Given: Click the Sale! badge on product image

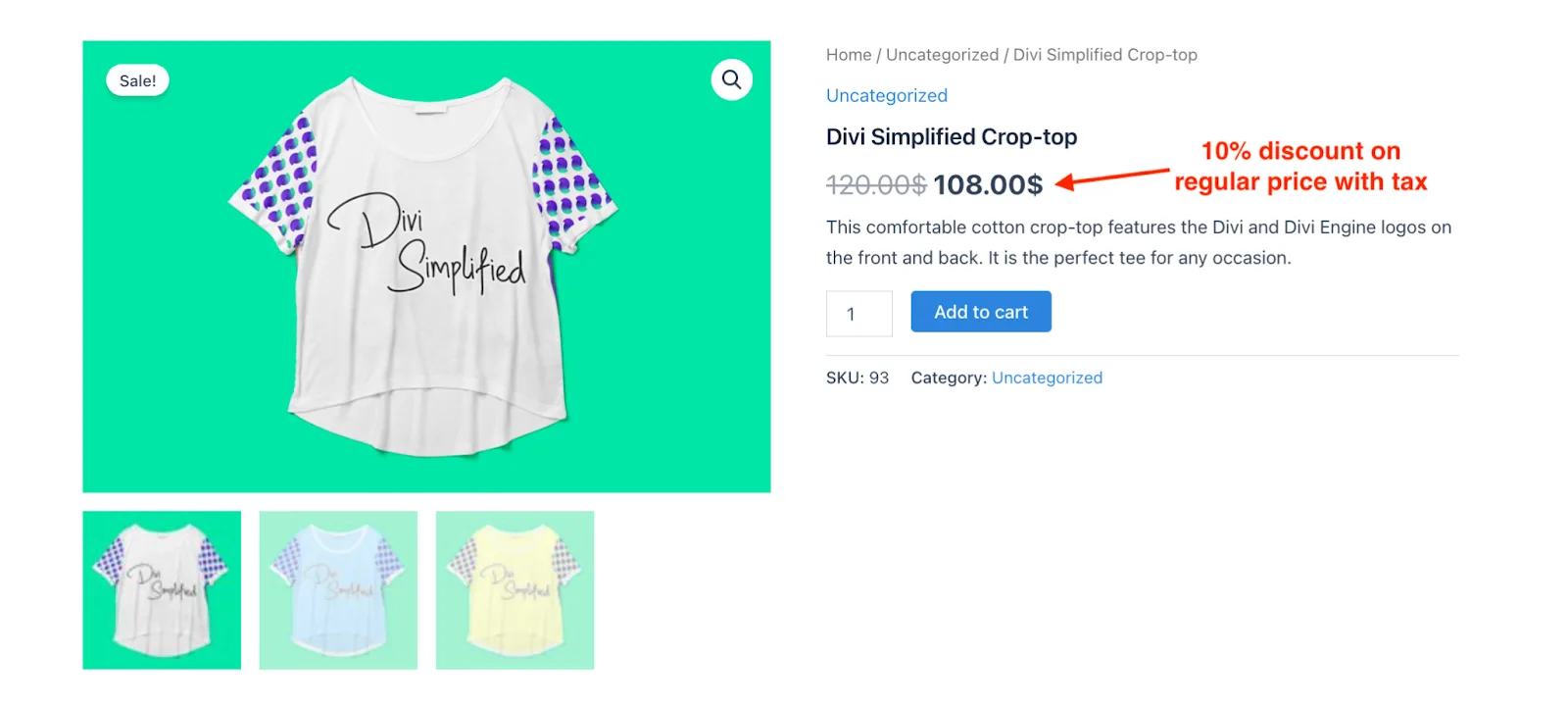Looking at the screenshot, I should coord(137,80).
